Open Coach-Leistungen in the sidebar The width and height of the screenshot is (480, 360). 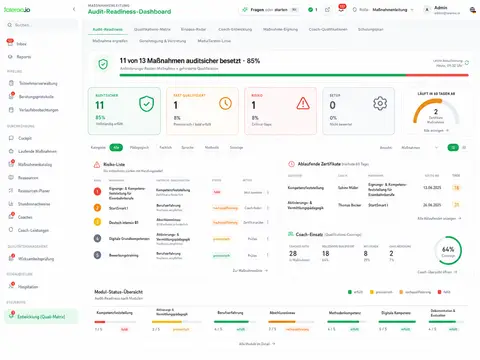[x=33, y=230]
